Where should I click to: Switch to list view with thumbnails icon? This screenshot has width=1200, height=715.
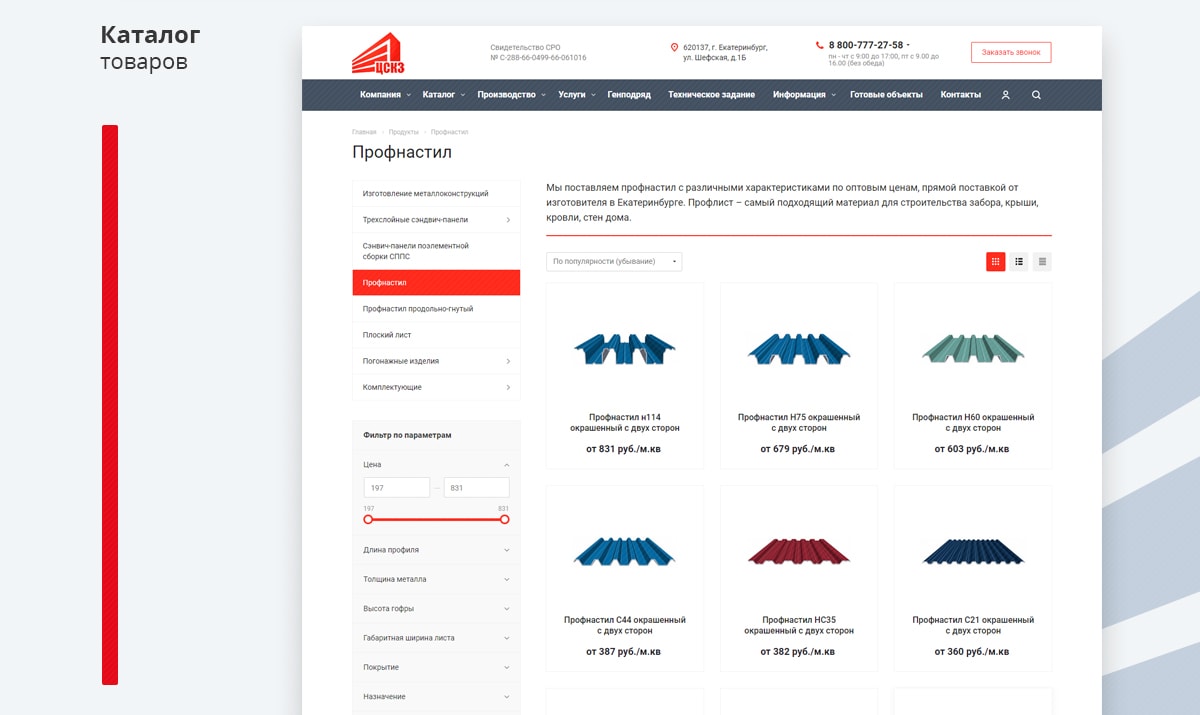1019,261
